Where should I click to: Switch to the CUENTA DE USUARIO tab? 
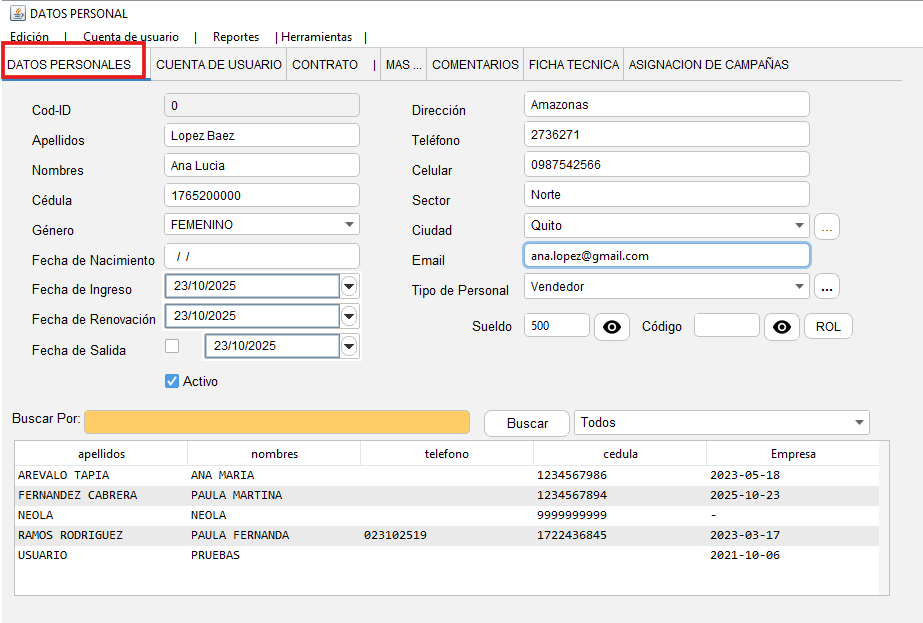pos(219,64)
